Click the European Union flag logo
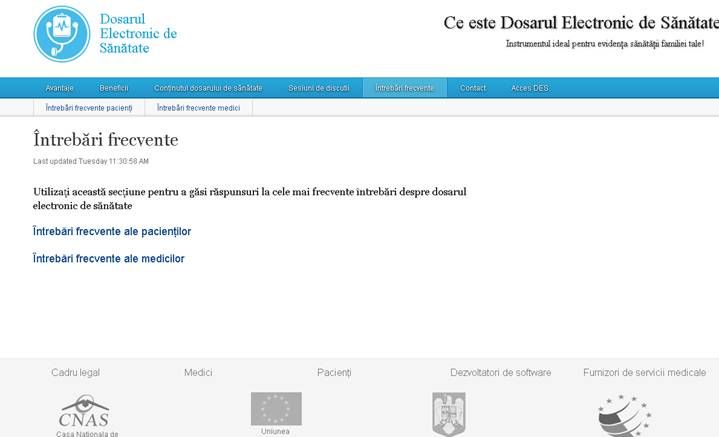 (x=275, y=408)
